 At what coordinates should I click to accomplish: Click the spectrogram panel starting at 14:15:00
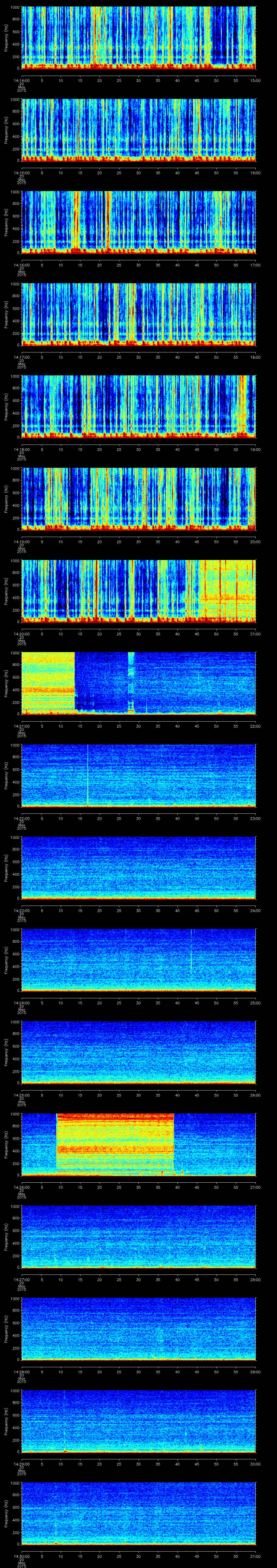[139, 130]
